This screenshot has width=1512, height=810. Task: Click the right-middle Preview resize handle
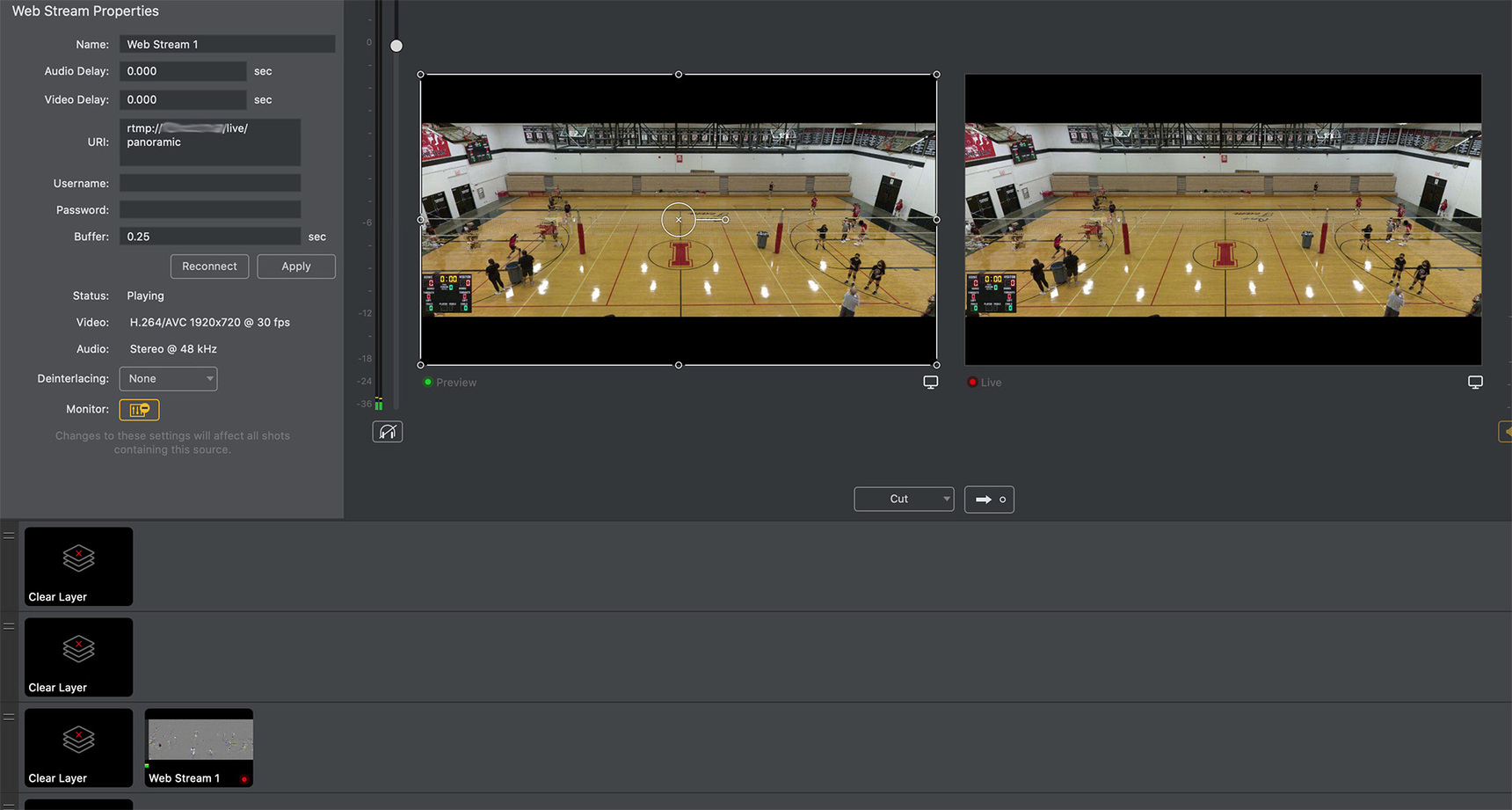coord(936,220)
